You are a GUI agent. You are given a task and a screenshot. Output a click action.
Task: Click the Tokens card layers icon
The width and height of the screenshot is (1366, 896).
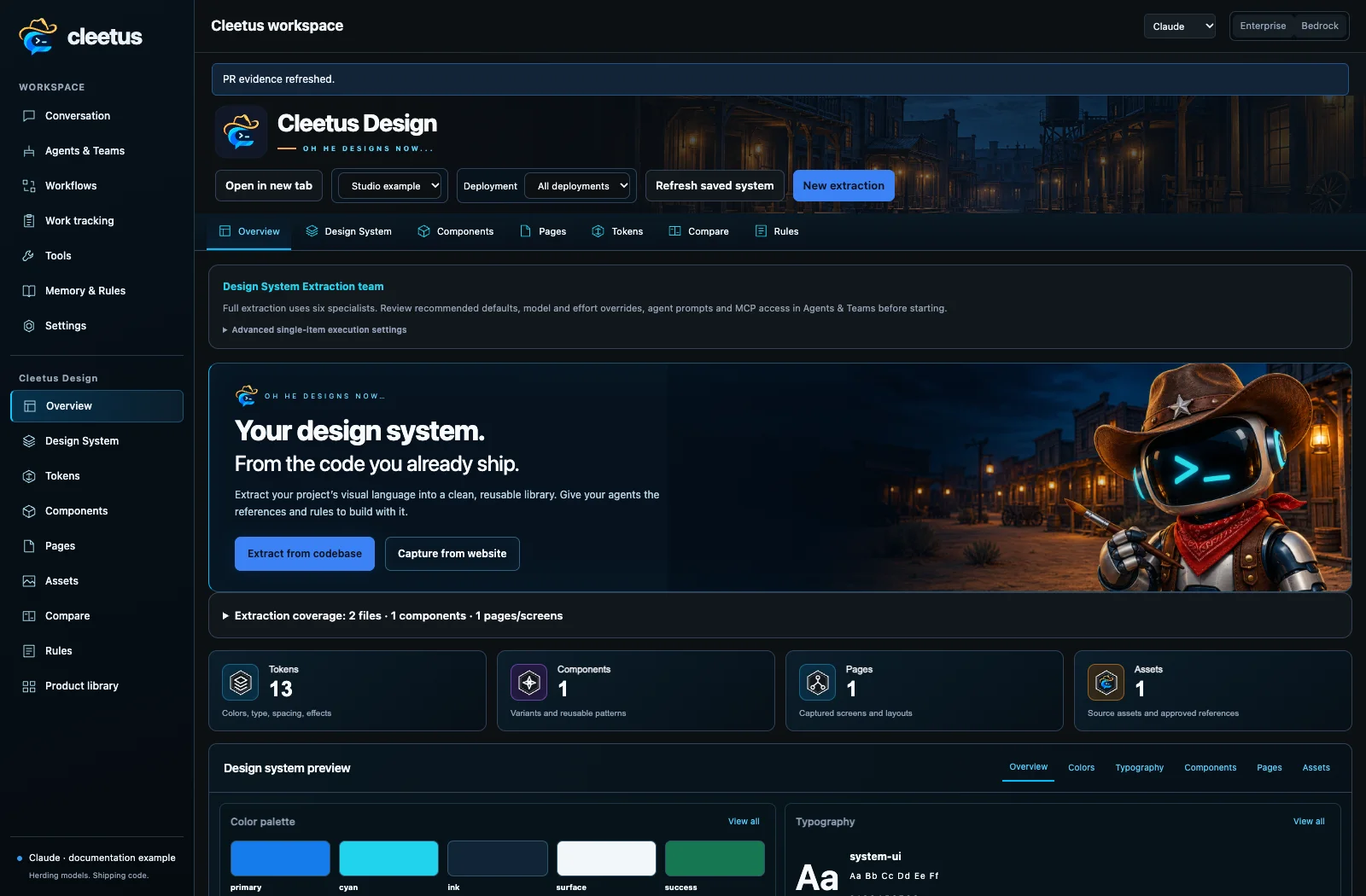[x=241, y=683]
